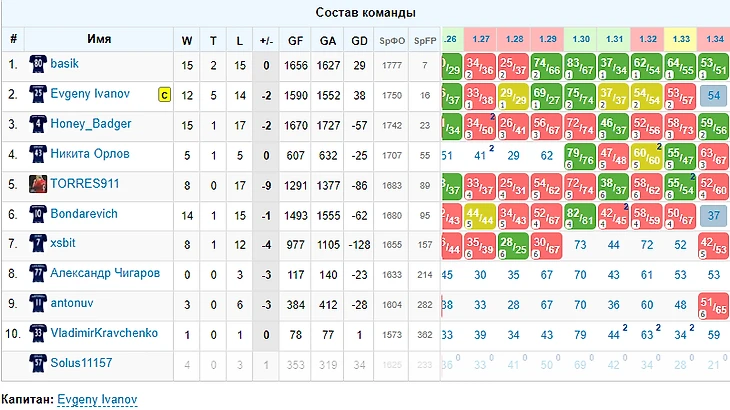Click VladimirKravchenko's jersey number 33 icon
The image size is (730, 410).
[x=38, y=333]
